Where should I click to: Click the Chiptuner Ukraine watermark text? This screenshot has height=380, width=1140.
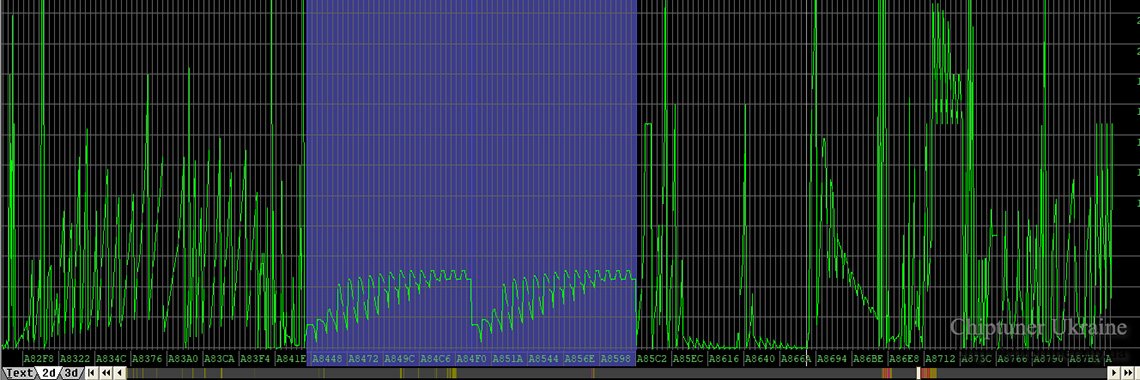pos(1038,328)
